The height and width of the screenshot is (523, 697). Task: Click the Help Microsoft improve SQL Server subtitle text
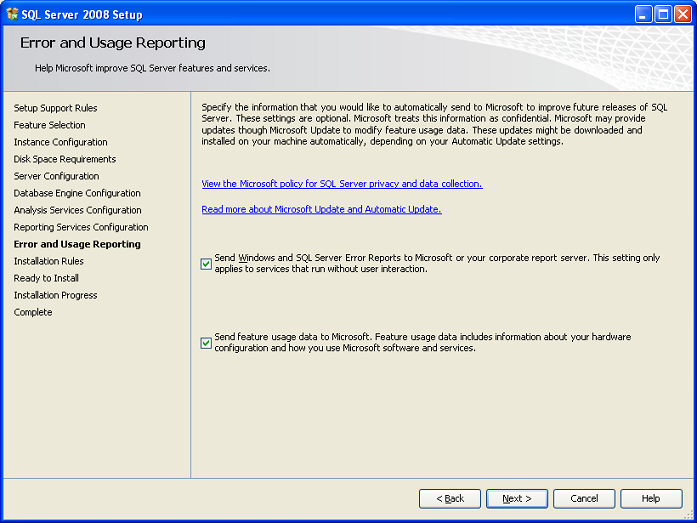[x=152, y=68]
